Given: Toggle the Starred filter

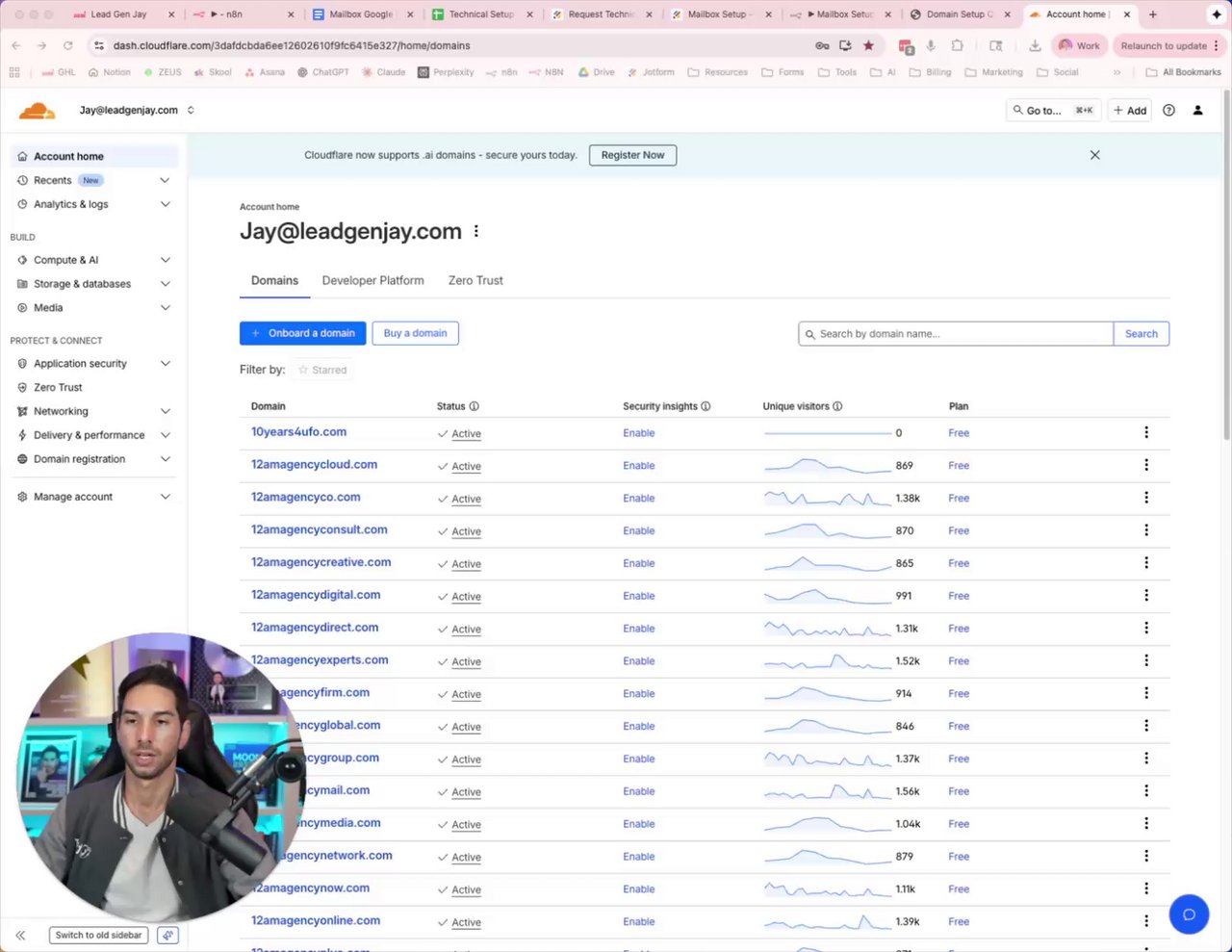Looking at the screenshot, I should pyautogui.click(x=322, y=370).
